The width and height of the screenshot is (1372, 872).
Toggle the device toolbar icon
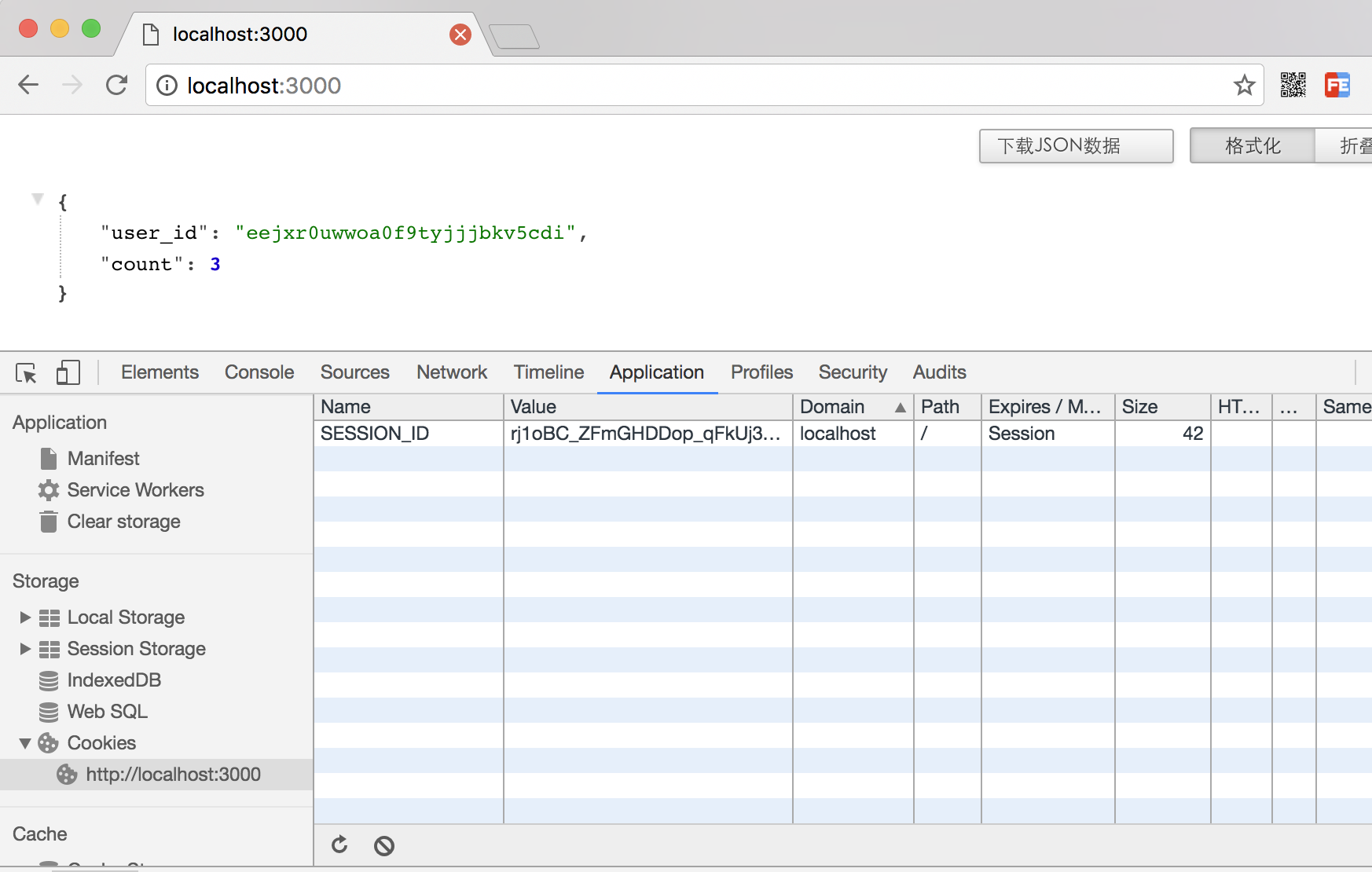(x=68, y=372)
